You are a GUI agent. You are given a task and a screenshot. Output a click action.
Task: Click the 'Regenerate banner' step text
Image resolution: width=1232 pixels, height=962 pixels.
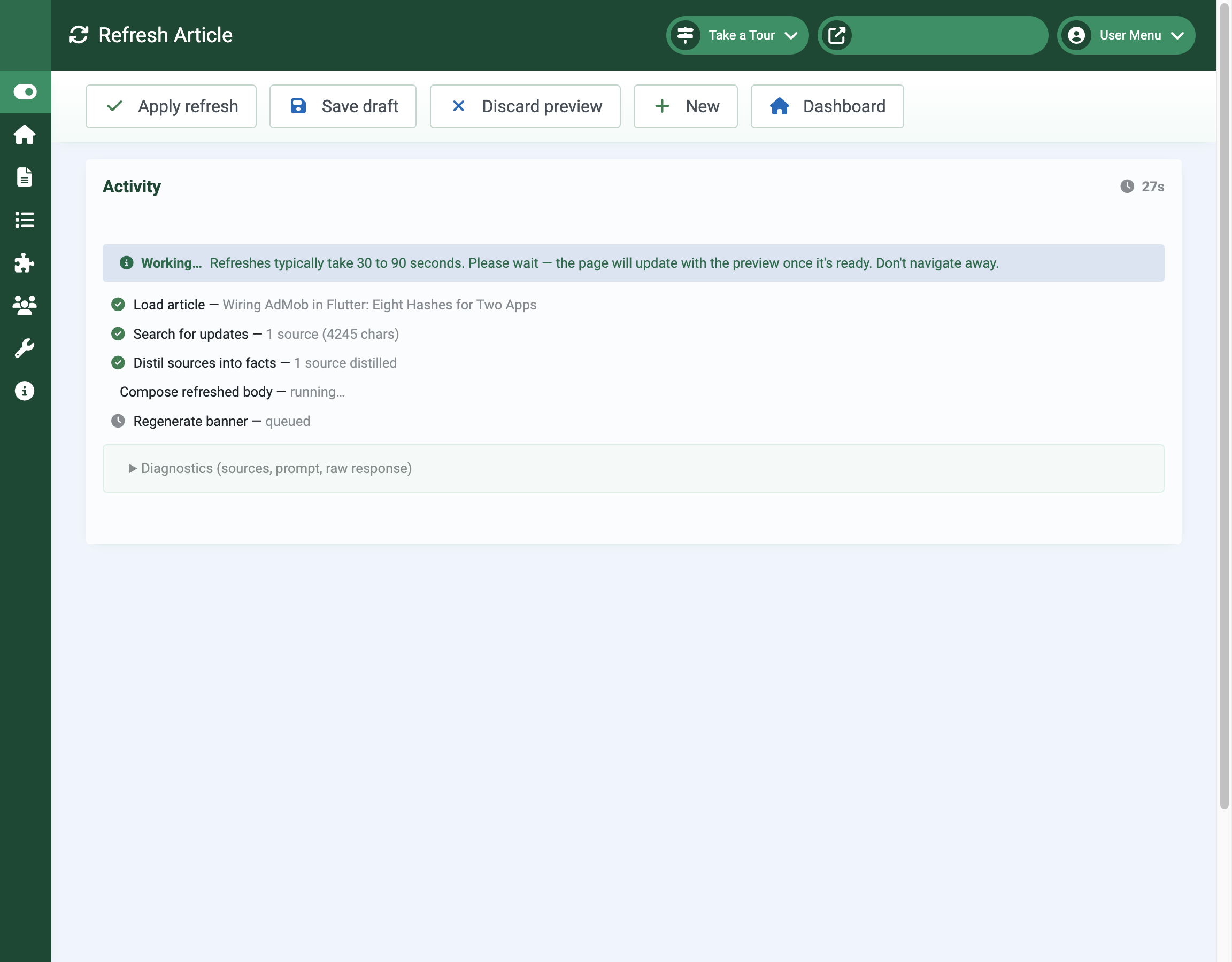(190, 421)
